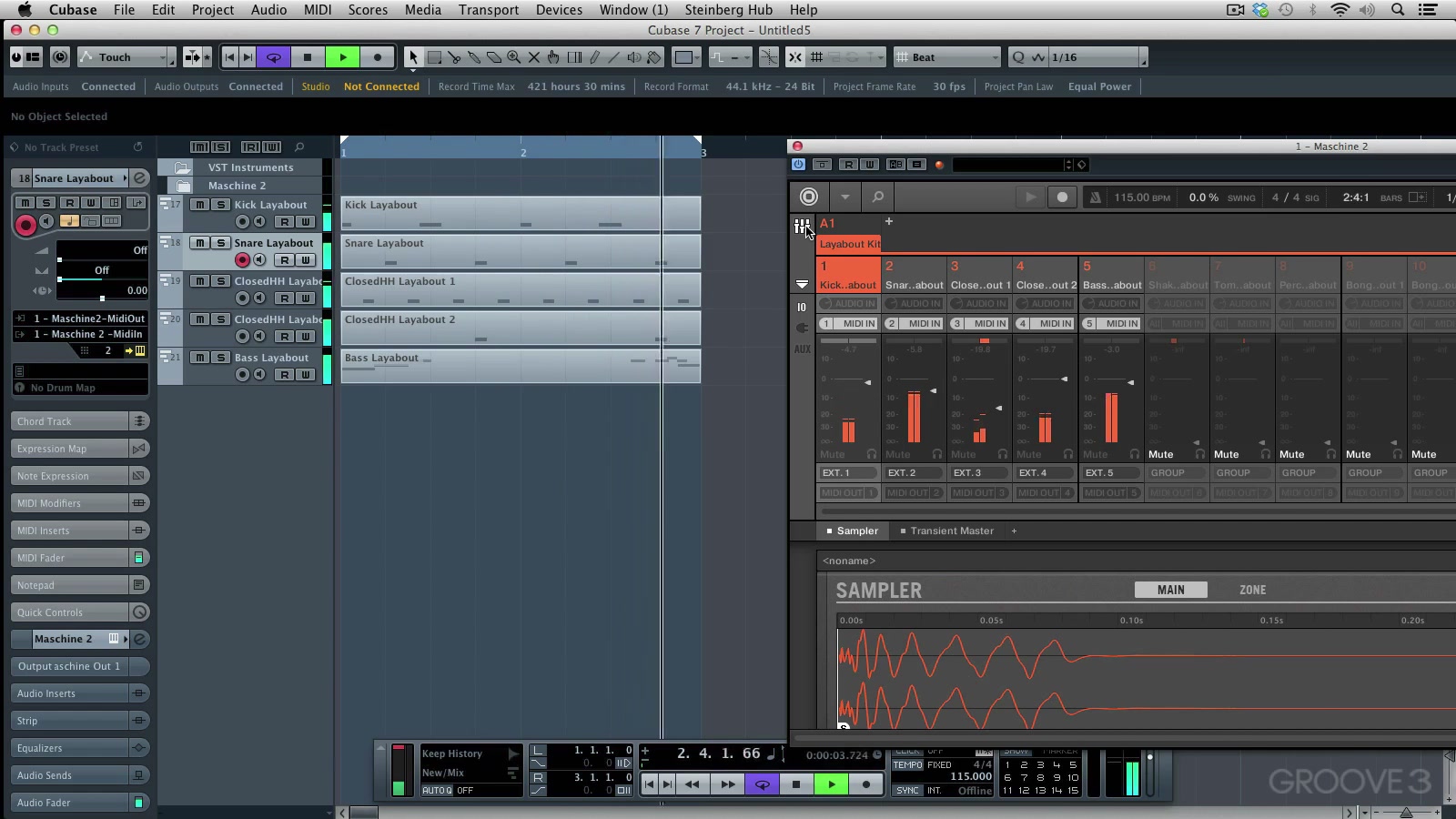The image size is (1456, 819).
Task: Click the Maschine metronome icon
Action: pos(1095,197)
